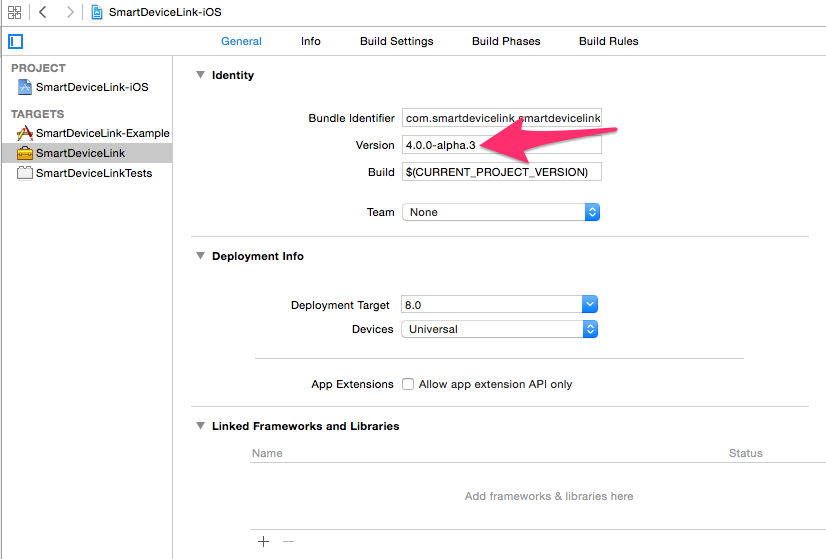Click the TARGETS section heading

coord(37,114)
